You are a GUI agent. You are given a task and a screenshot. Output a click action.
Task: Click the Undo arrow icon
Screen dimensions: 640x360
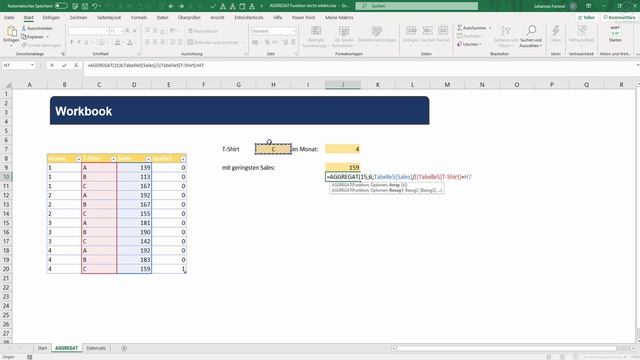pyautogui.click(x=94, y=6)
